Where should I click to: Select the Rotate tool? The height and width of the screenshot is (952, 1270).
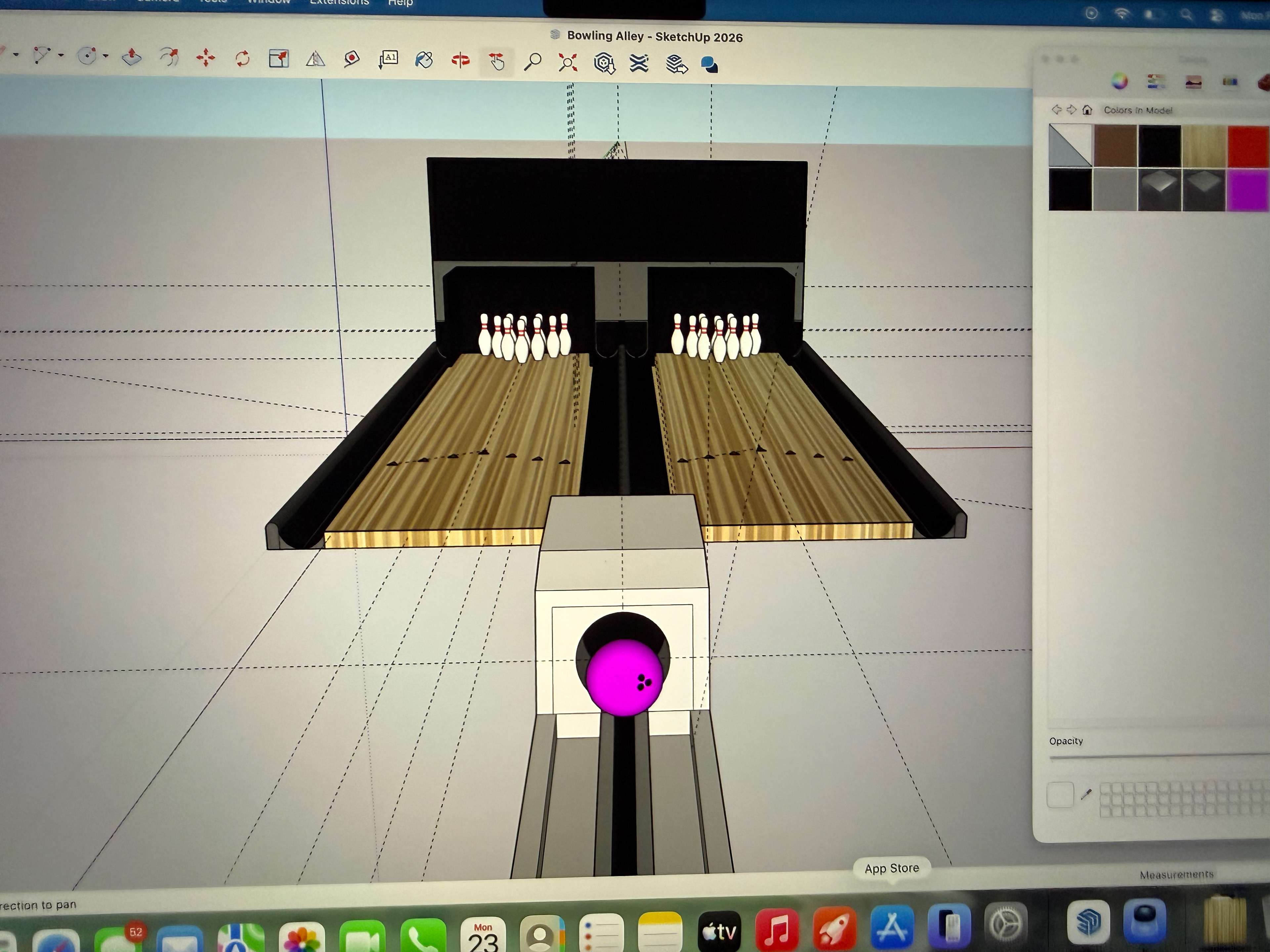242,59
